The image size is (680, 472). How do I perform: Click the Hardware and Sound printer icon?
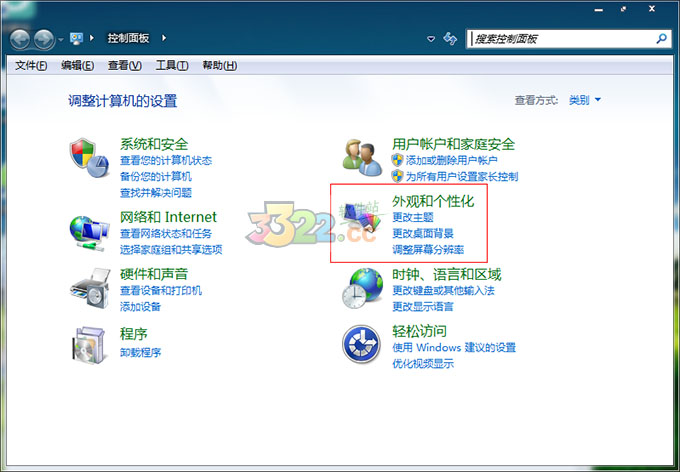pyautogui.click(x=90, y=288)
